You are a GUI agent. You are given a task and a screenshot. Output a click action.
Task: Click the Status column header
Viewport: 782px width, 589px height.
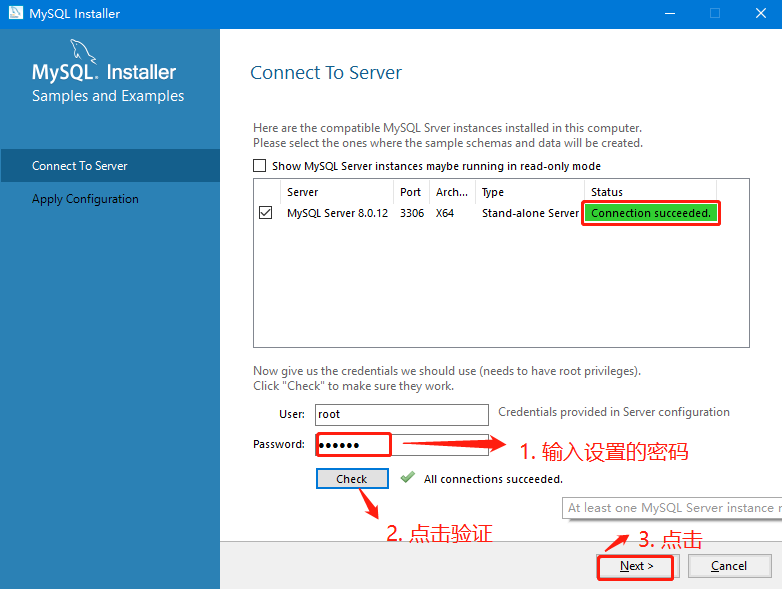[650, 192]
